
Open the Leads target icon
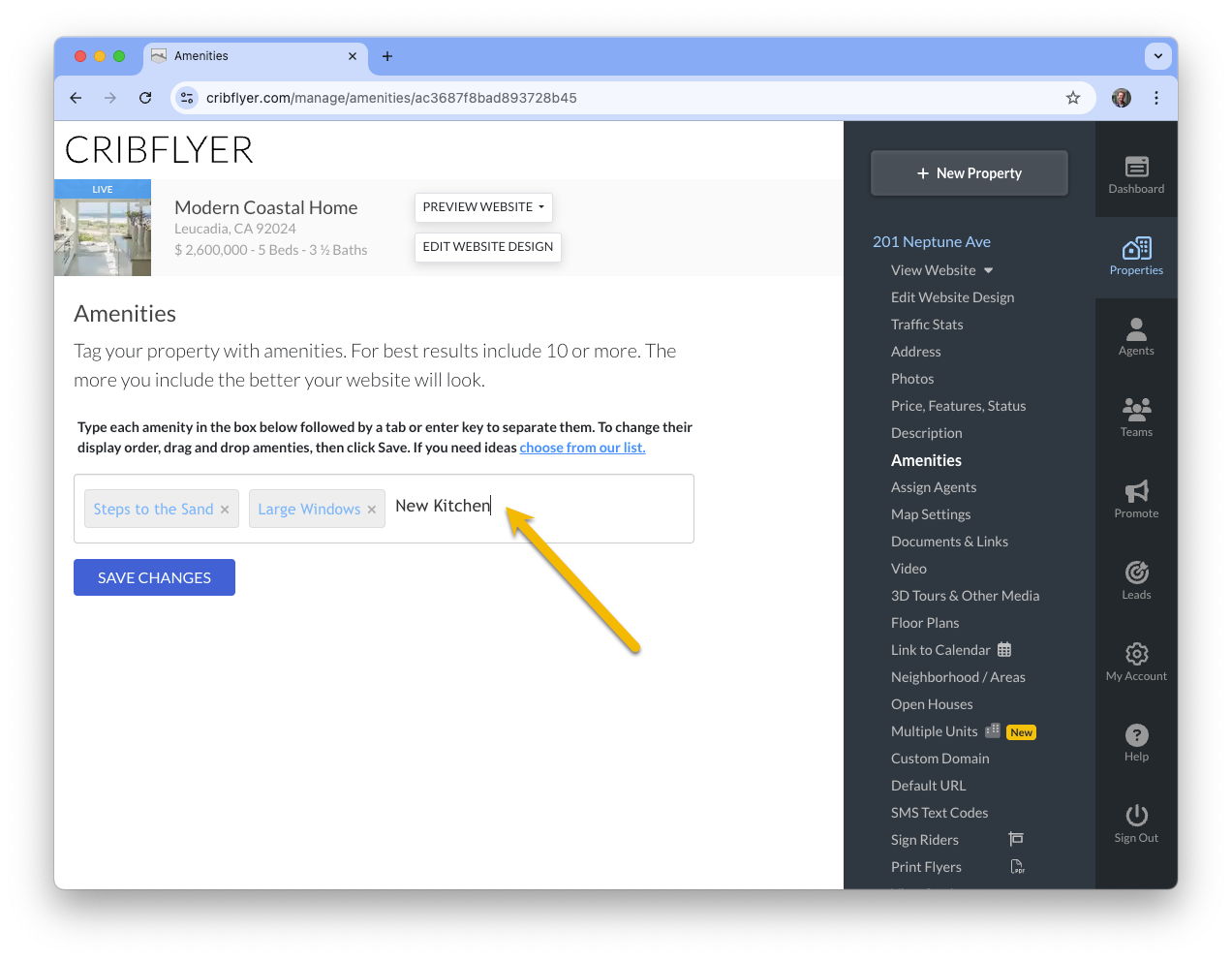click(1136, 573)
